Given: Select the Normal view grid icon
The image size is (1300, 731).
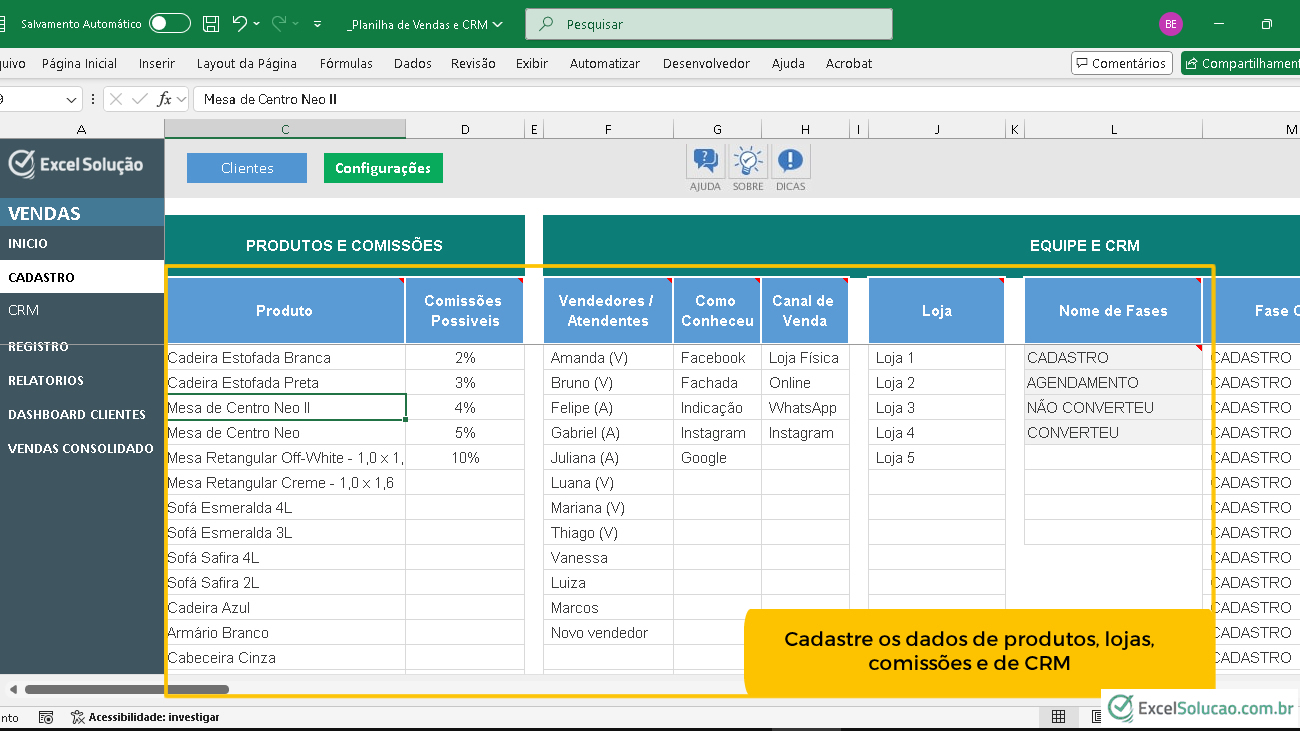Looking at the screenshot, I should (1058, 717).
